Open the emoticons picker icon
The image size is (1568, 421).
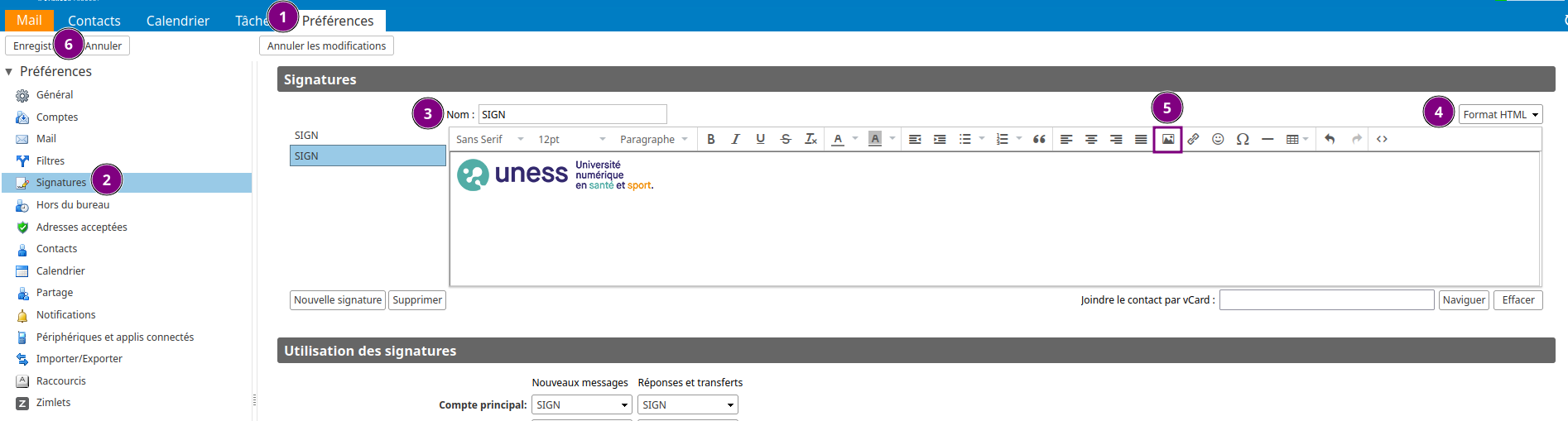click(1218, 139)
